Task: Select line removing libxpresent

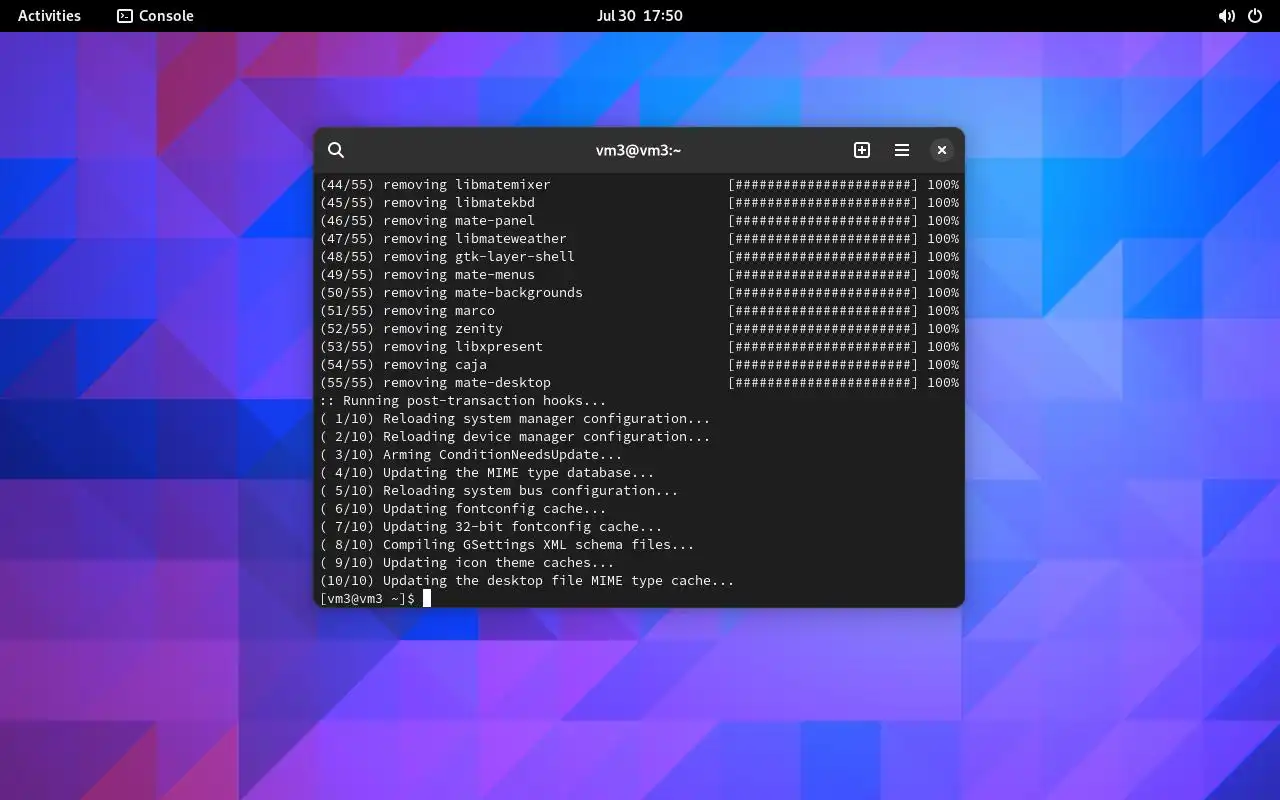Action: tap(639, 346)
